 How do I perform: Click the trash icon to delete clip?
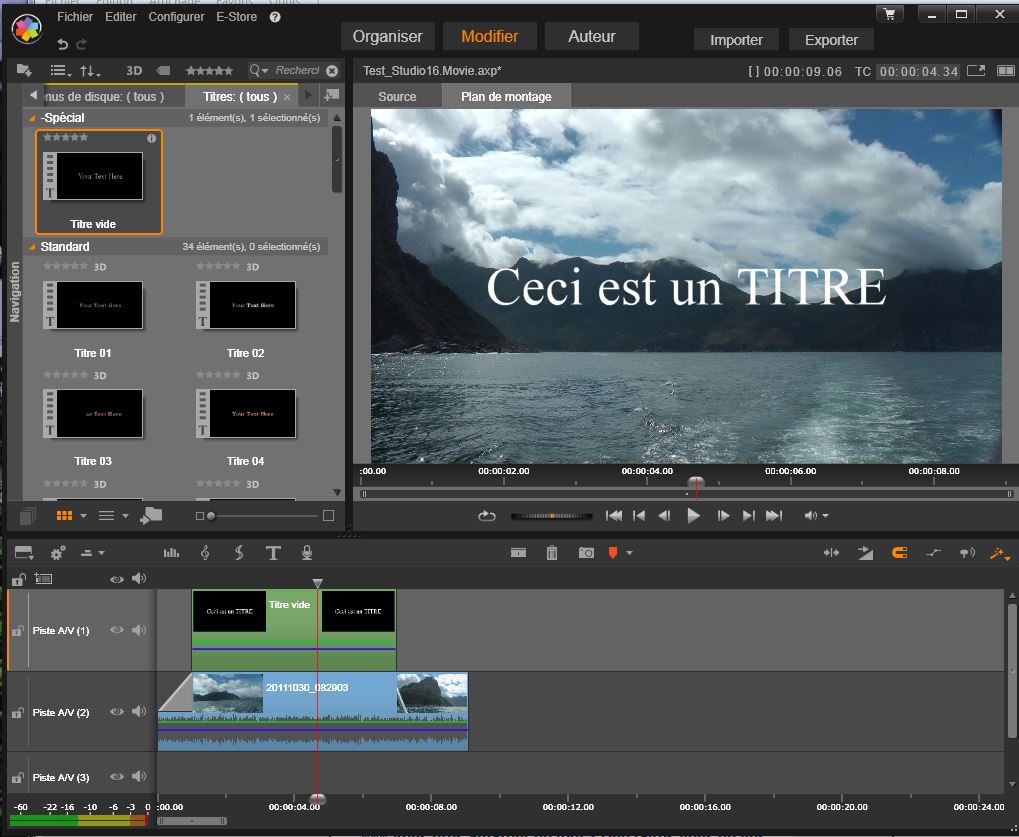552,553
